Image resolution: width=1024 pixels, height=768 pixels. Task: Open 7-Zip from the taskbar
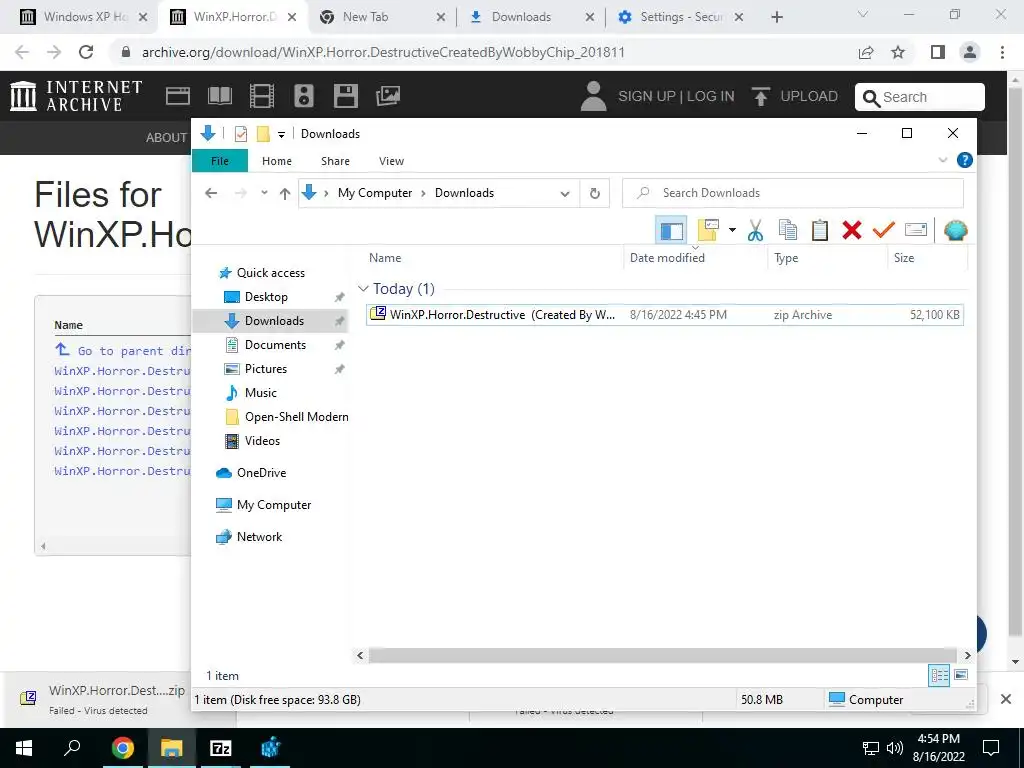pyautogui.click(x=221, y=748)
